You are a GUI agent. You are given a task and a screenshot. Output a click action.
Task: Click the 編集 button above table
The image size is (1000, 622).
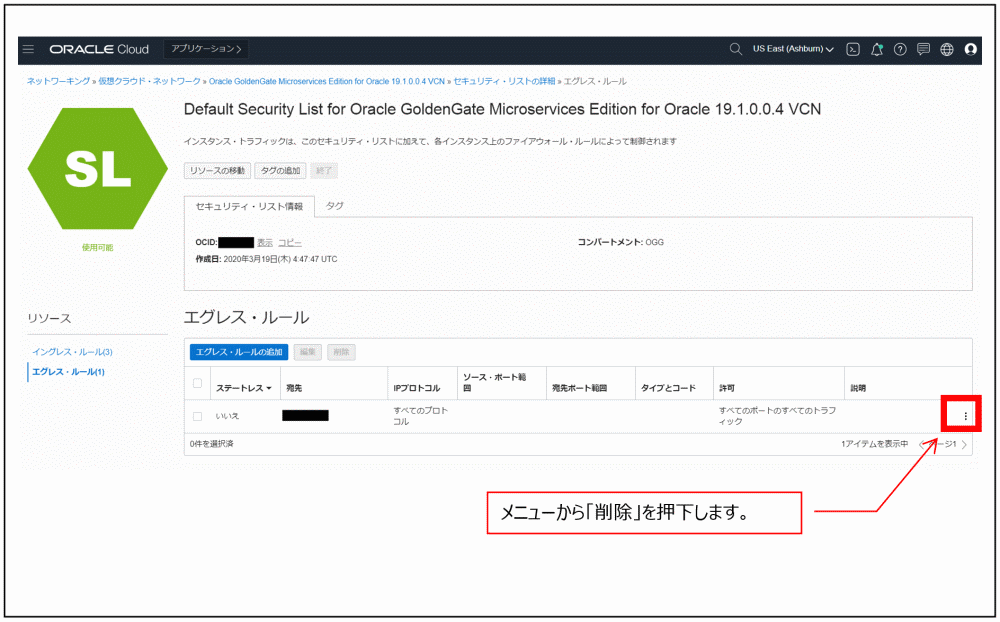[x=307, y=352]
